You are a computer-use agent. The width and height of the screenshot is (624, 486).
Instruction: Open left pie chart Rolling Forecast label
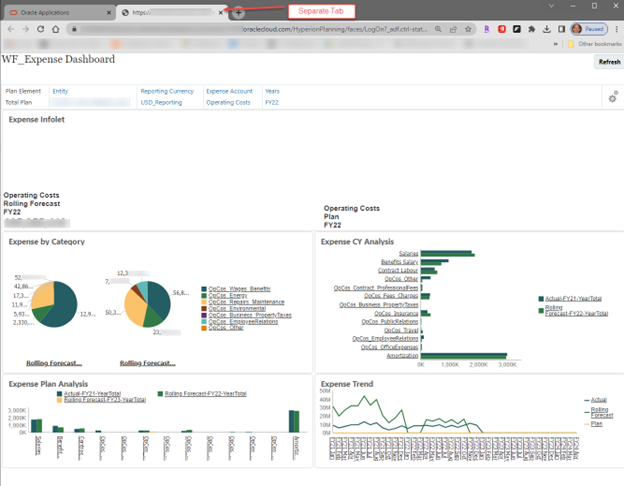(54, 363)
